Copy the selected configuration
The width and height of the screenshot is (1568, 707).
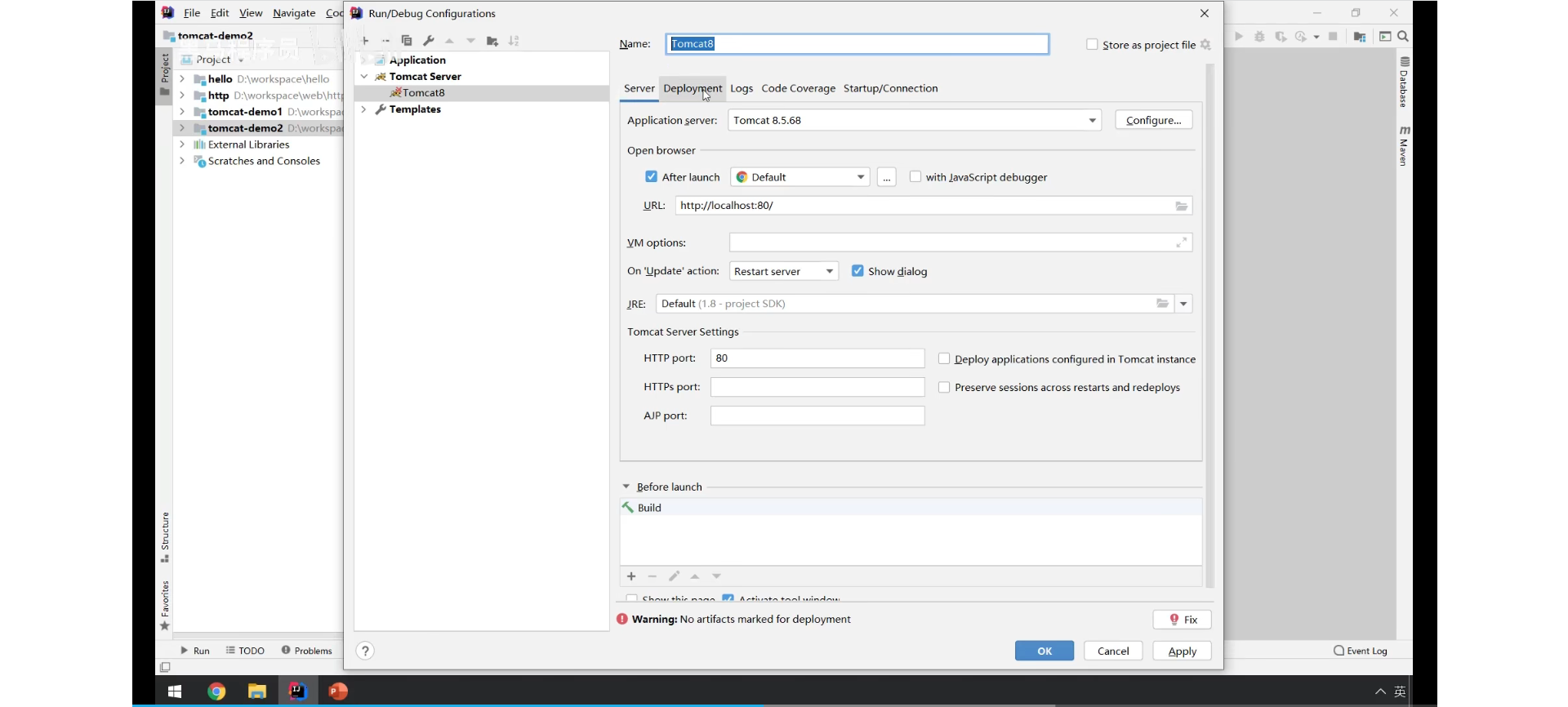coord(407,41)
